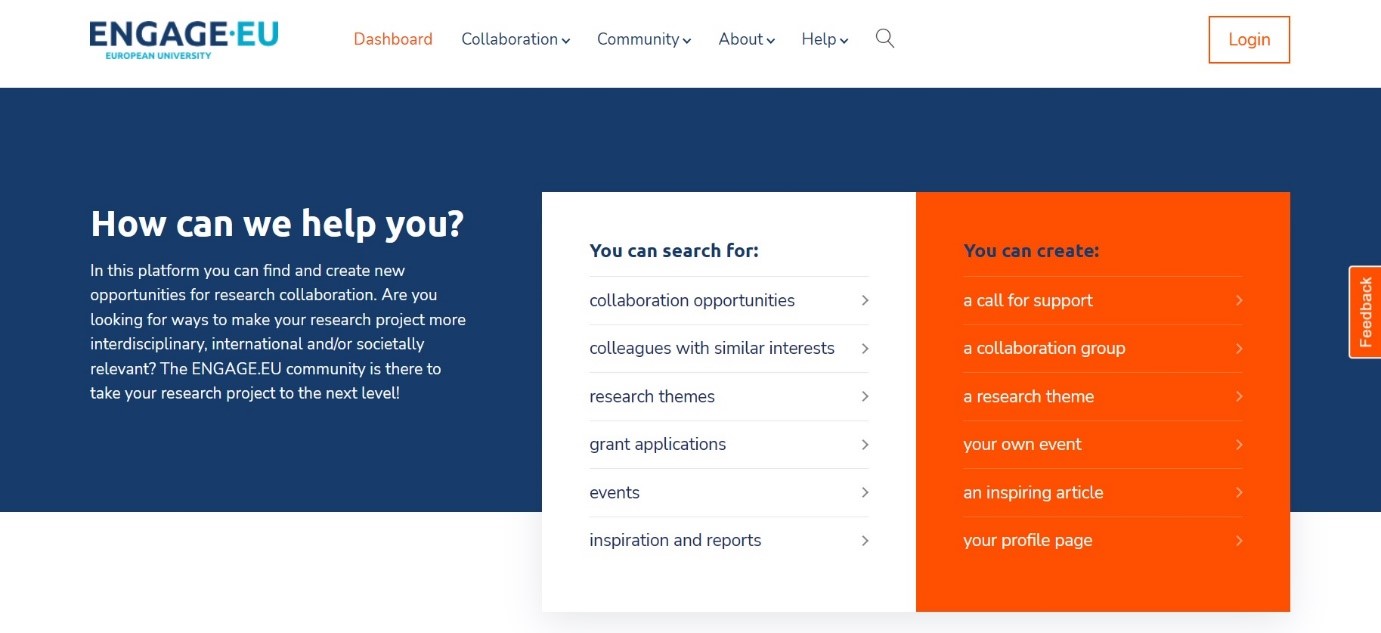This screenshot has height=633, width=1381.
Task: Open the events search link
Action: tap(614, 492)
